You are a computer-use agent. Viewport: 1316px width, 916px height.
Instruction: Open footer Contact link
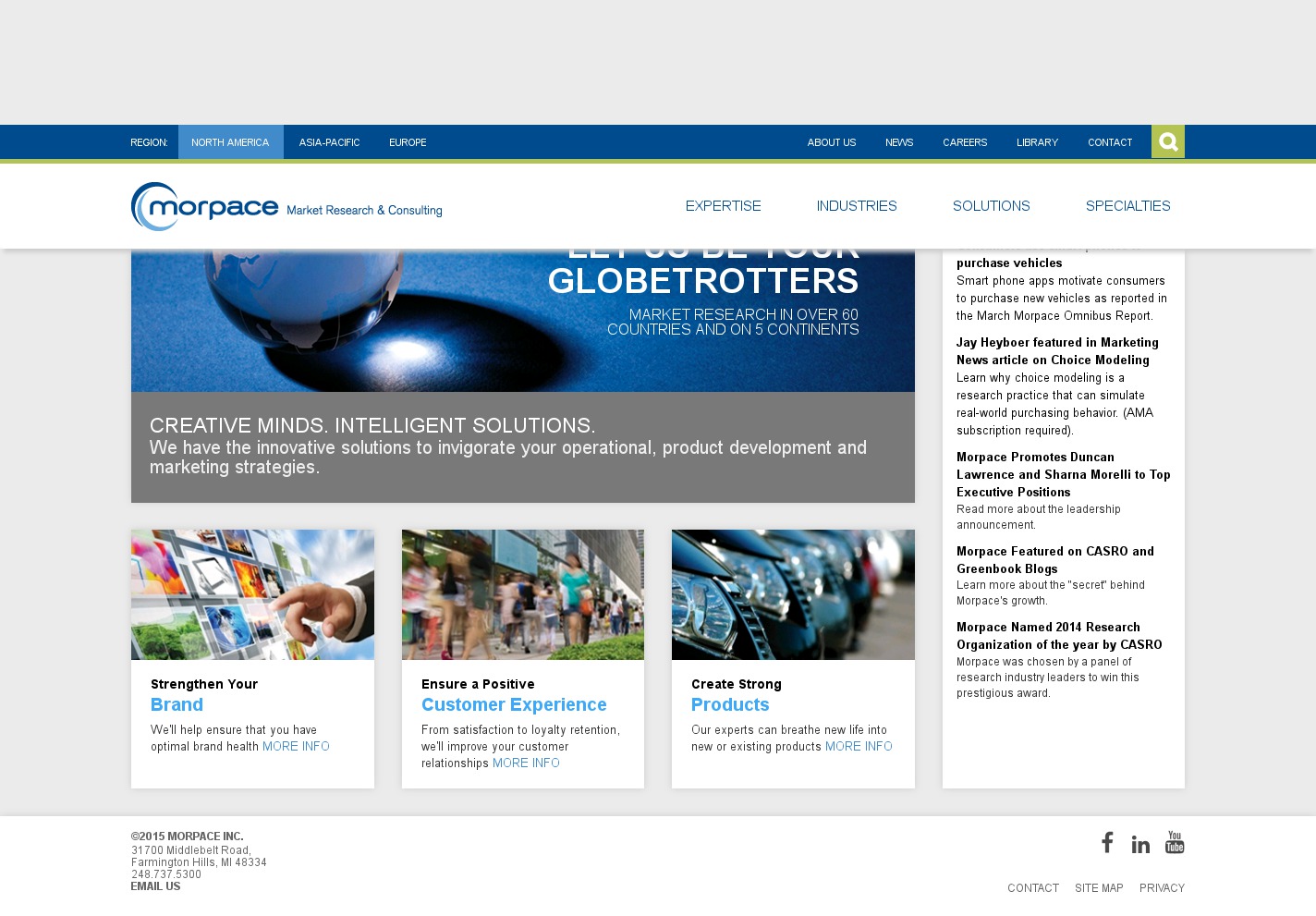coord(1033,888)
